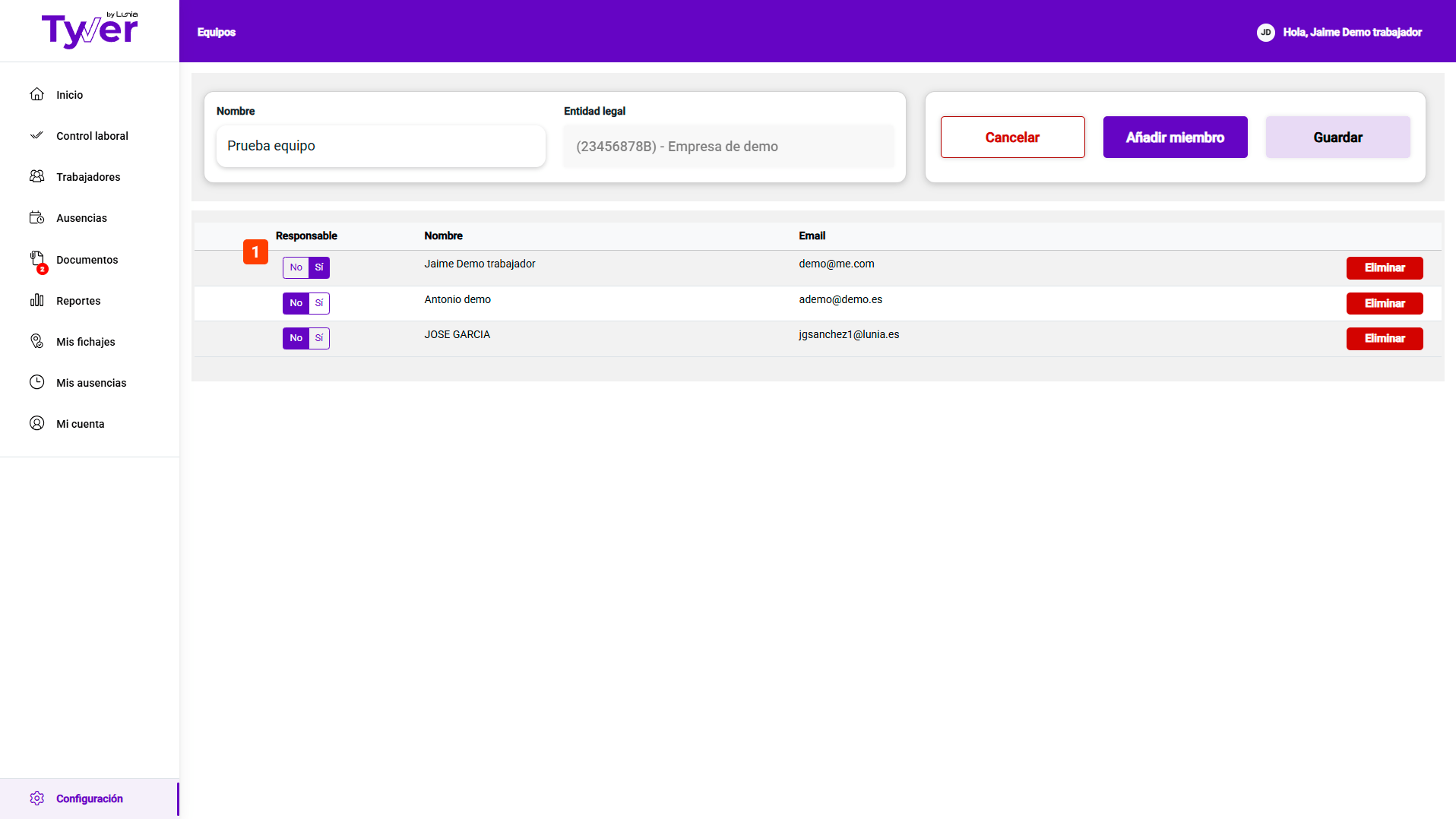Viewport: 1456px width, 819px height.
Task: Click the Documentos icon with notification badge
Action: tap(38, 261)
